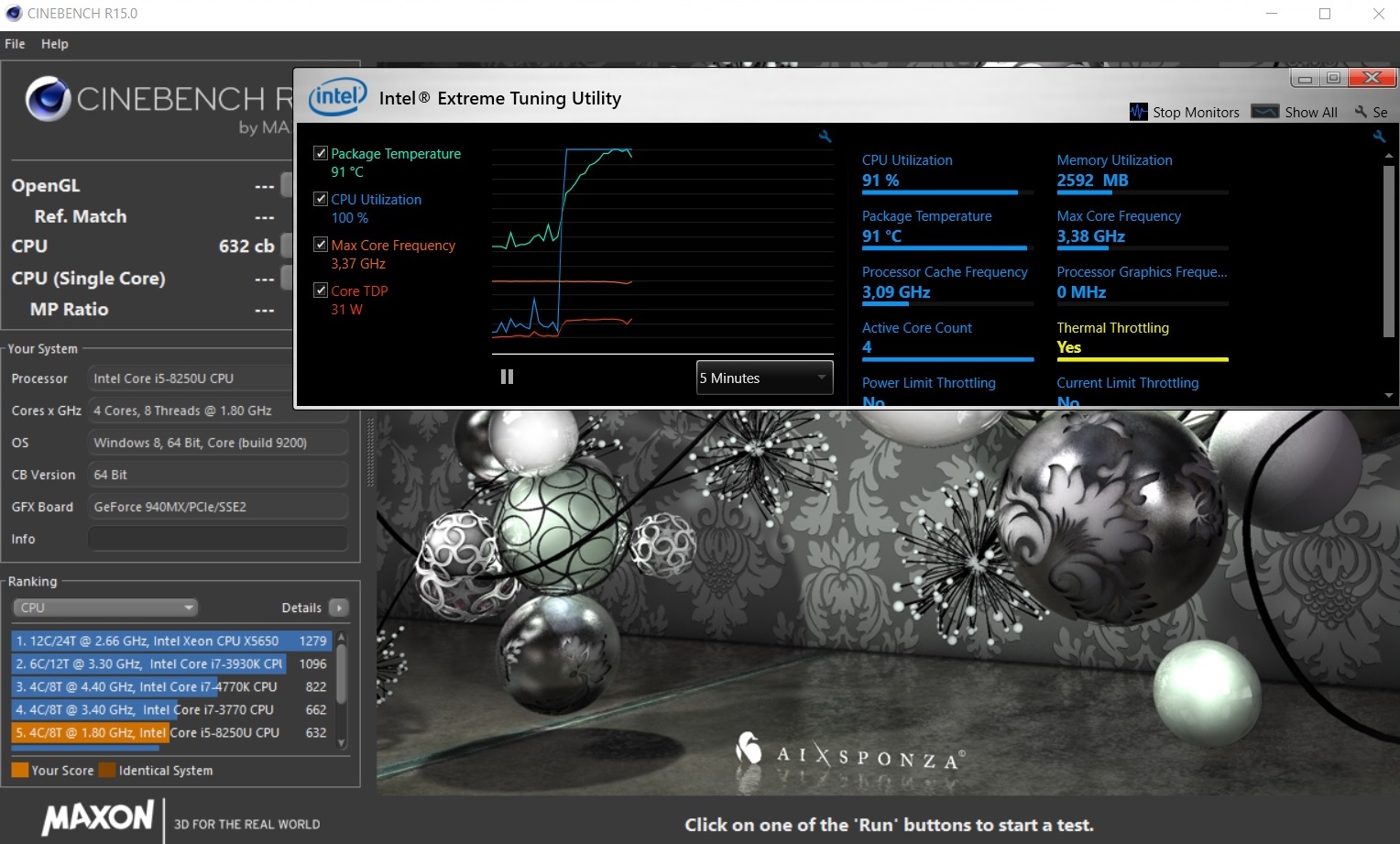
Task: Uncheck Max Core Frequency graph checkbox
Action: [321, 245]
